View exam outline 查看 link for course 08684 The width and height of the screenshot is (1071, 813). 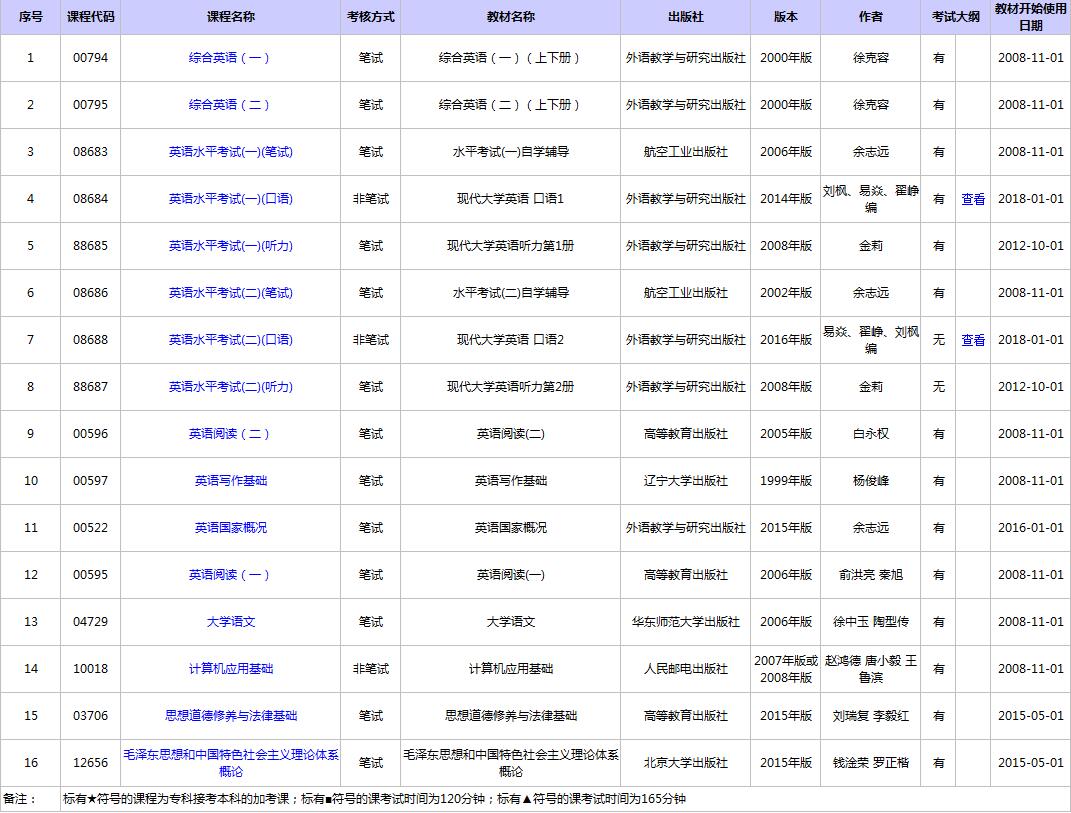pyautogui.click(x=972, y=199)
